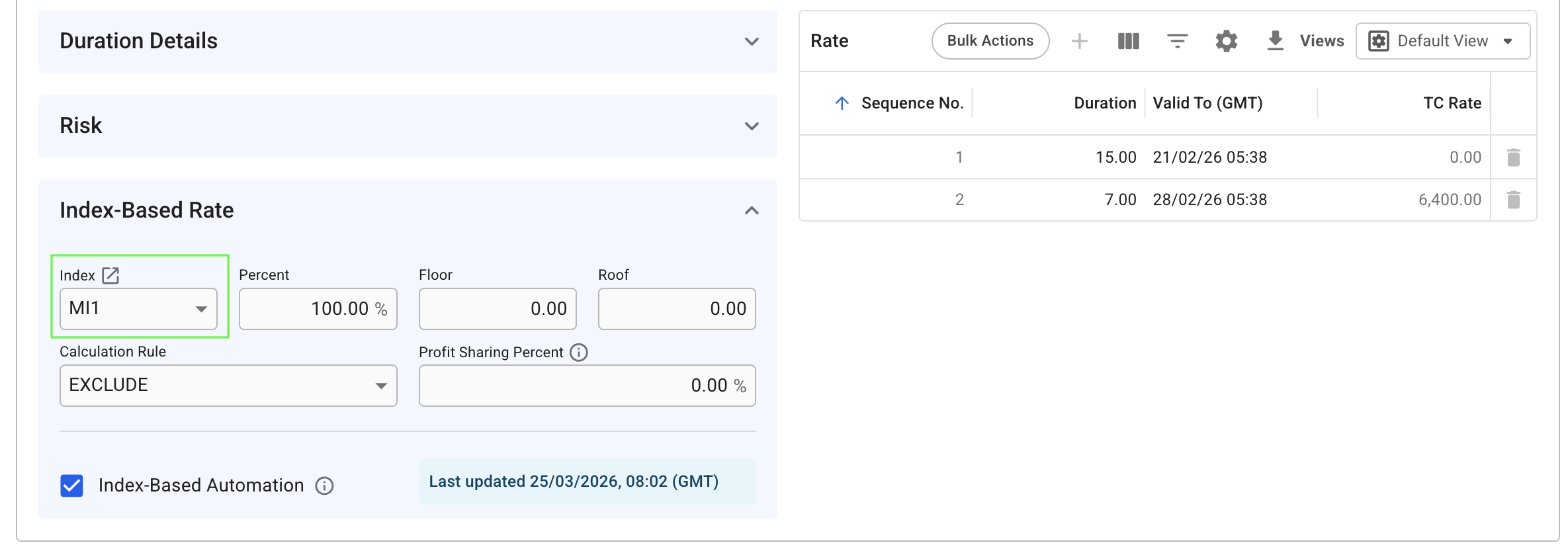This screenshot has width=1568, height=553.
Task: Open the Index external link icon
Action: click(x=110, y=275)
